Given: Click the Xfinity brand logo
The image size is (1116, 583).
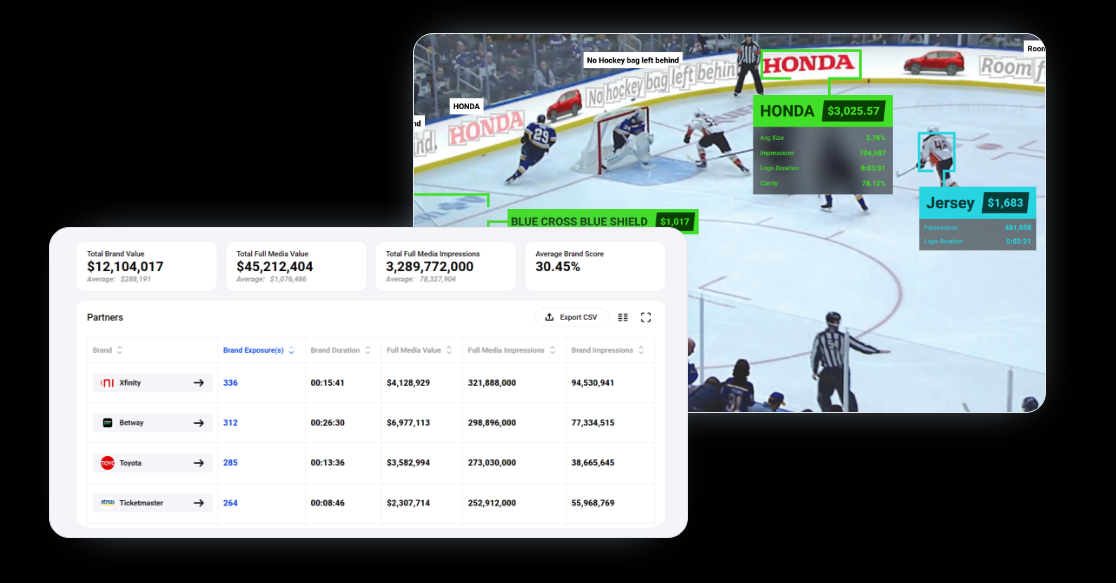Looking at the screenshot, I should pyautogui.click(x=110, y=383).
